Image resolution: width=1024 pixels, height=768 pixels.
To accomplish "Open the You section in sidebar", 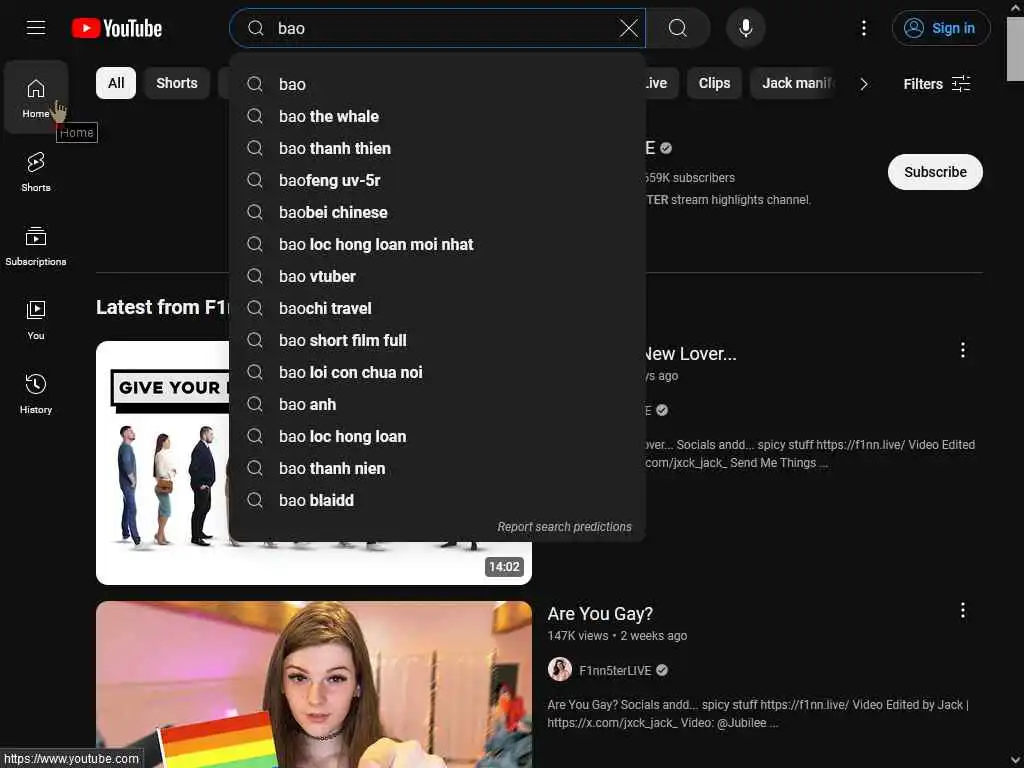I will 36,320.
